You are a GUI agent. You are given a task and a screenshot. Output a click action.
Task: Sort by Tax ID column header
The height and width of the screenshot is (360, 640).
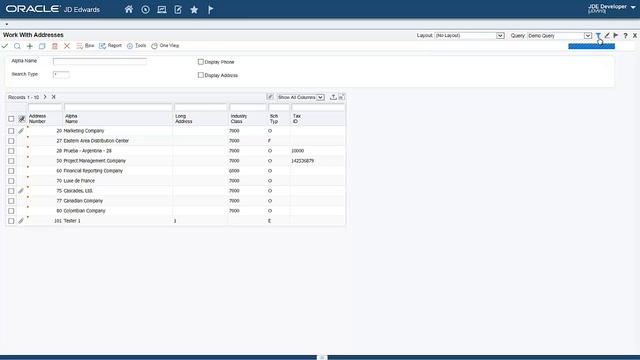point(296,119)
